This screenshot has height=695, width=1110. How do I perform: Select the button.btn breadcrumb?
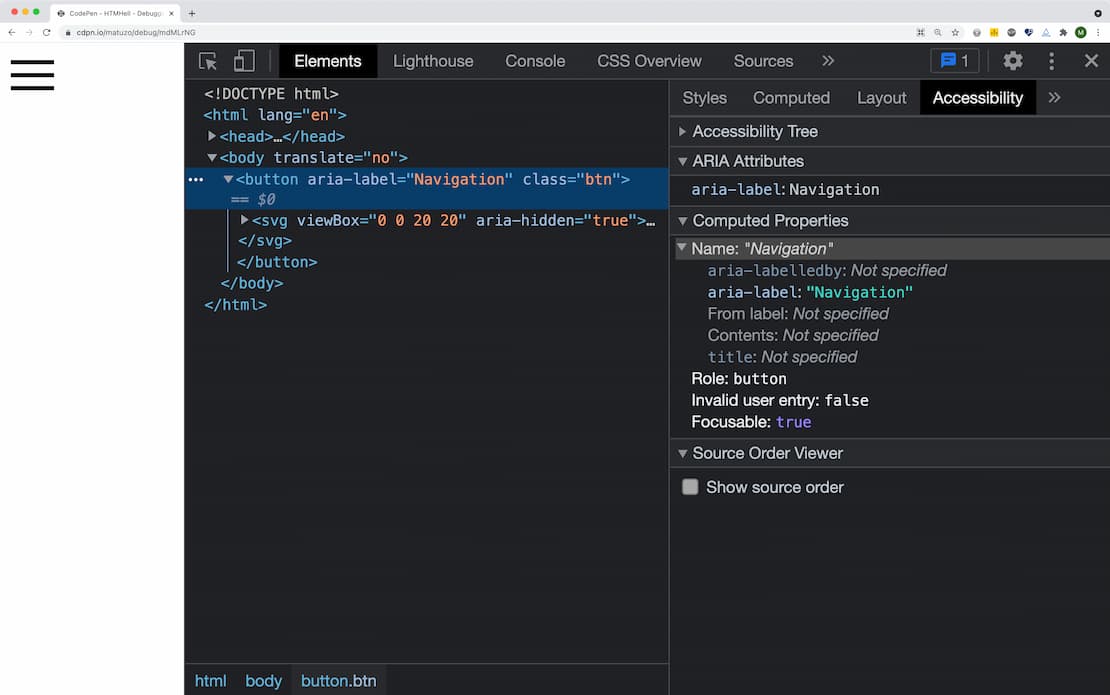338,680
